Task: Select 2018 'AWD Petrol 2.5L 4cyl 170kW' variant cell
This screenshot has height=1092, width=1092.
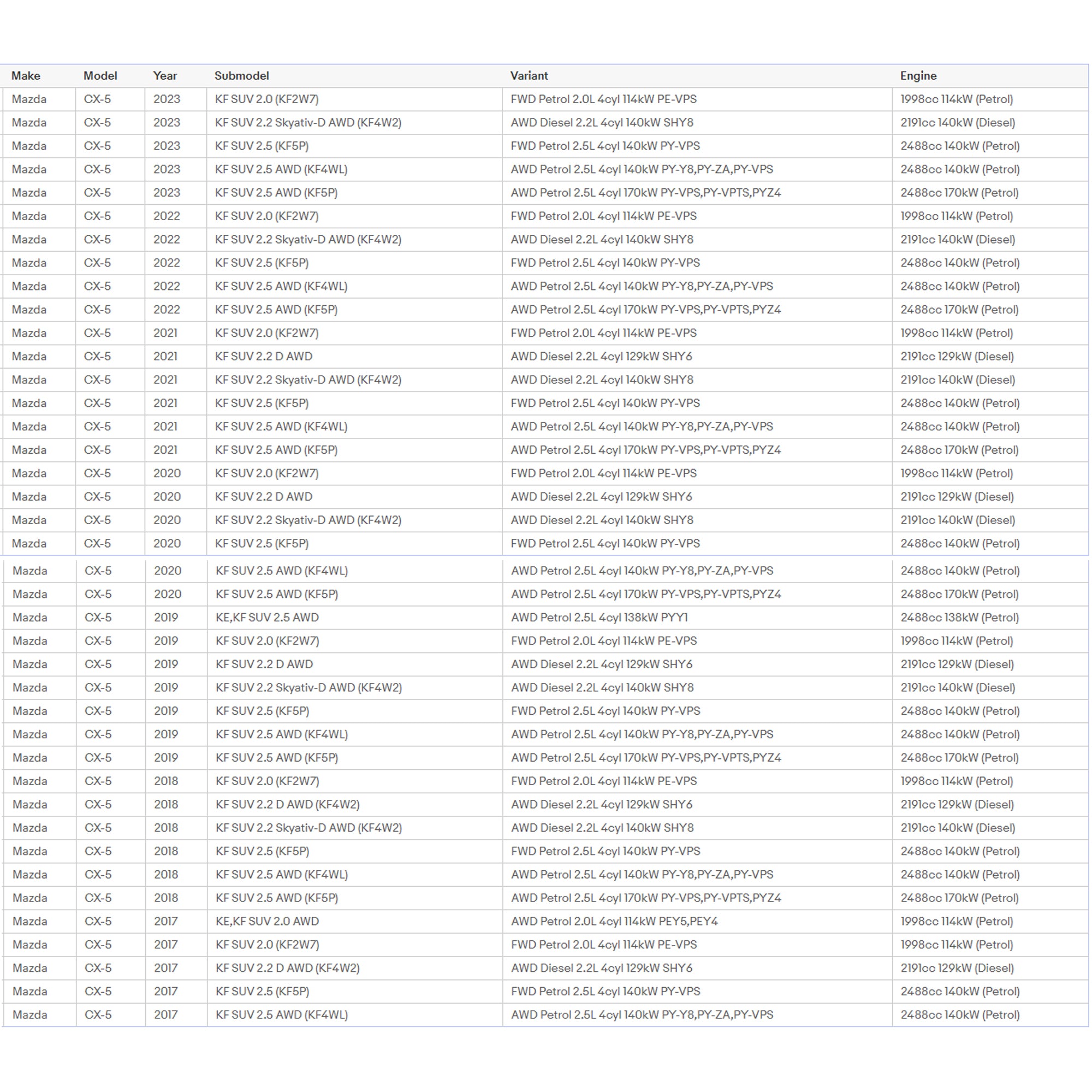Action: (x=646, y=899)
